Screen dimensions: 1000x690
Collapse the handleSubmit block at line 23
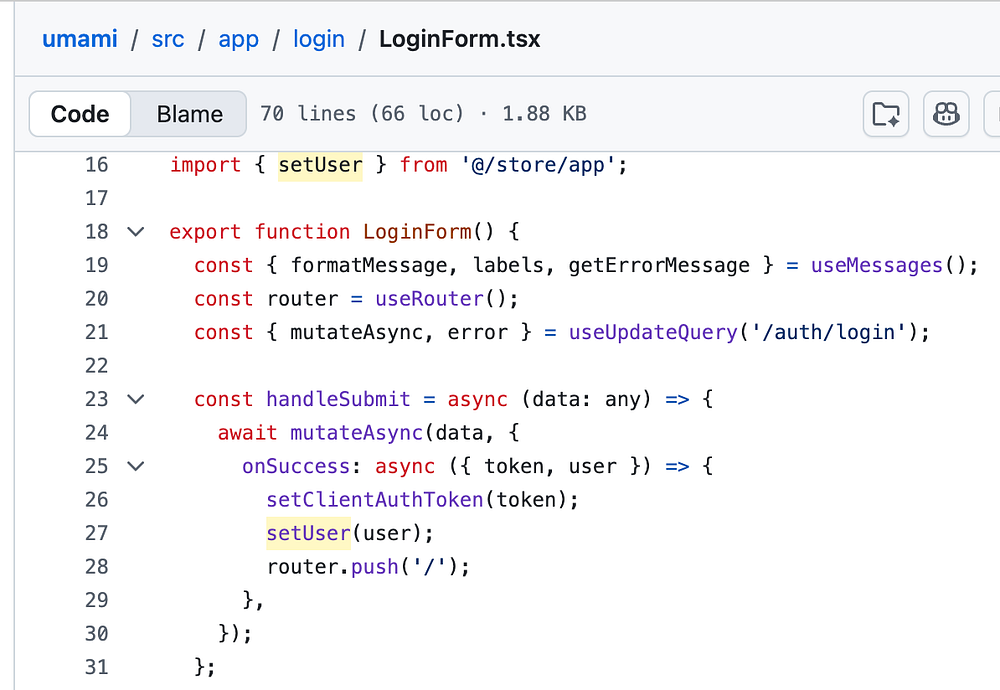pos(135,399)
